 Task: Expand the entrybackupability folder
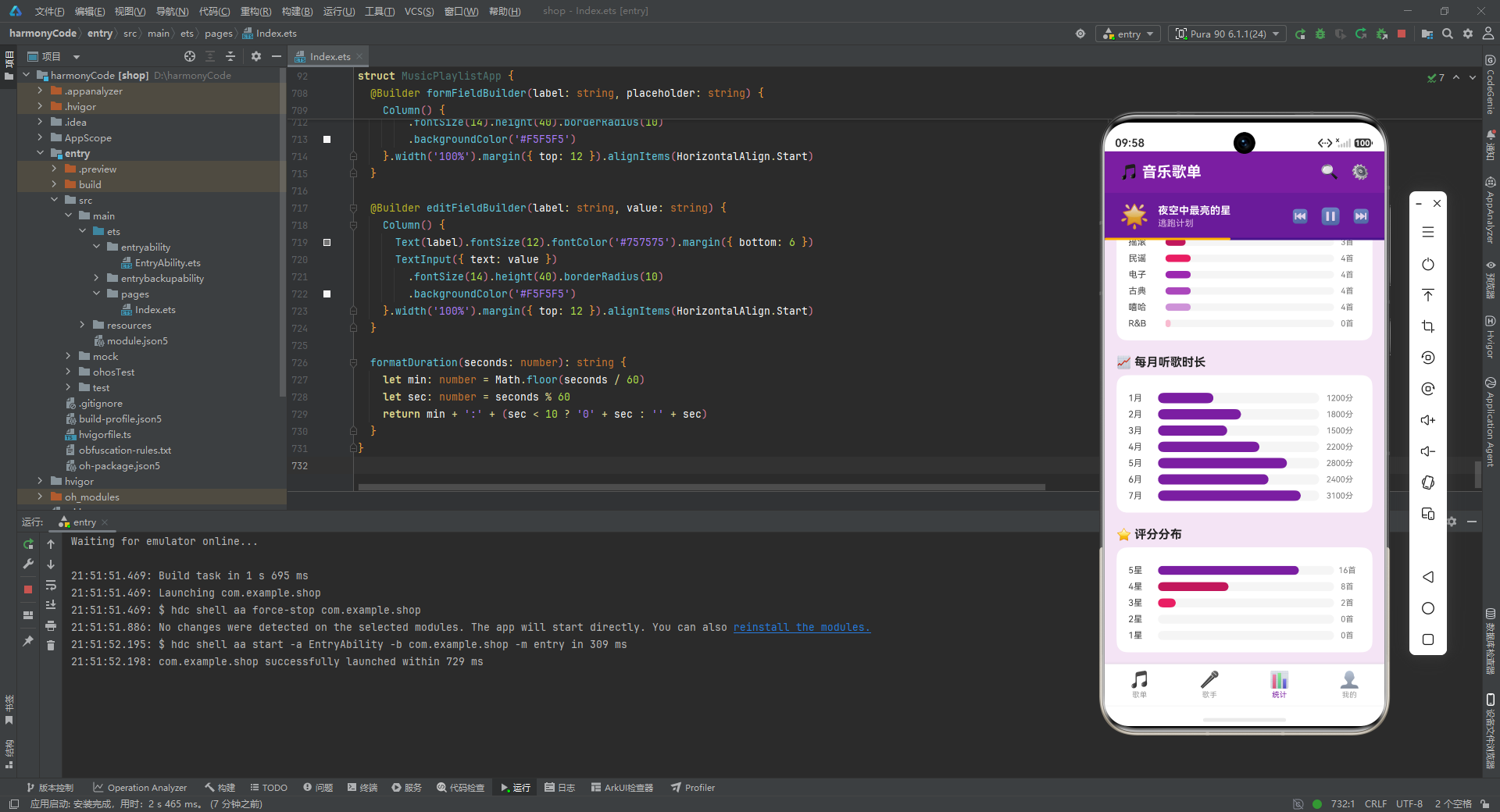[x=96, y=279]
